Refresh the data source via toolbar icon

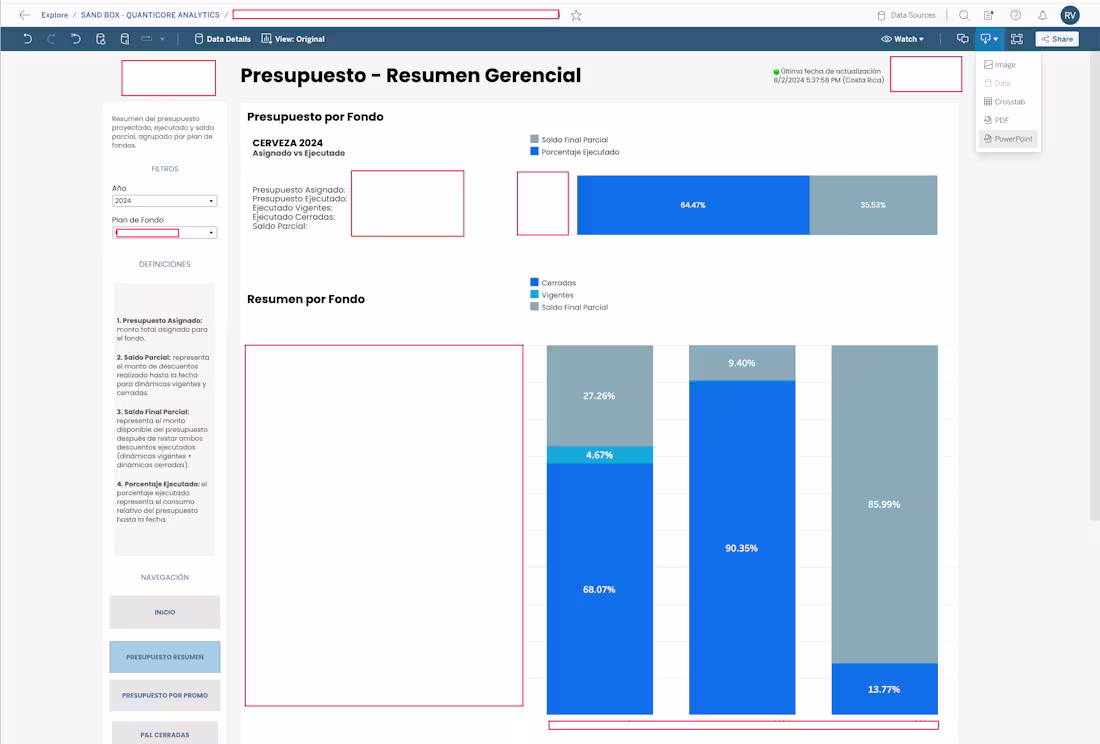click(100, 38)
